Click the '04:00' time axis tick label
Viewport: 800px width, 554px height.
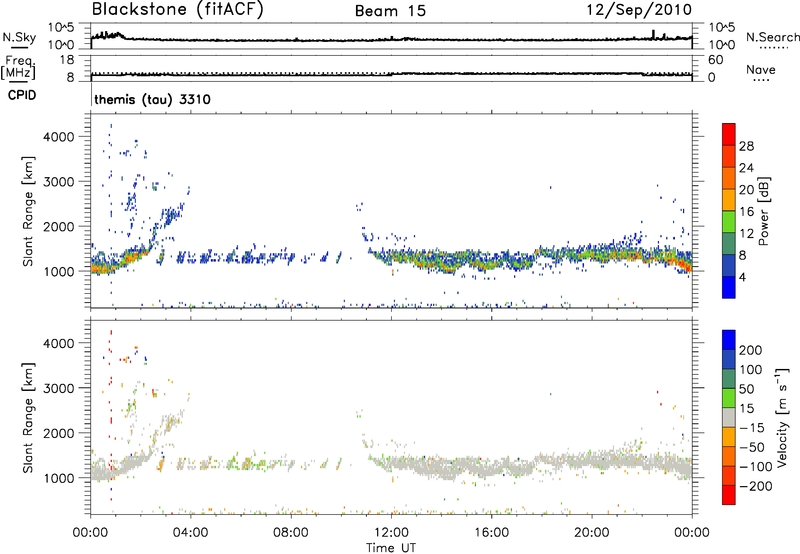[190, 533]
